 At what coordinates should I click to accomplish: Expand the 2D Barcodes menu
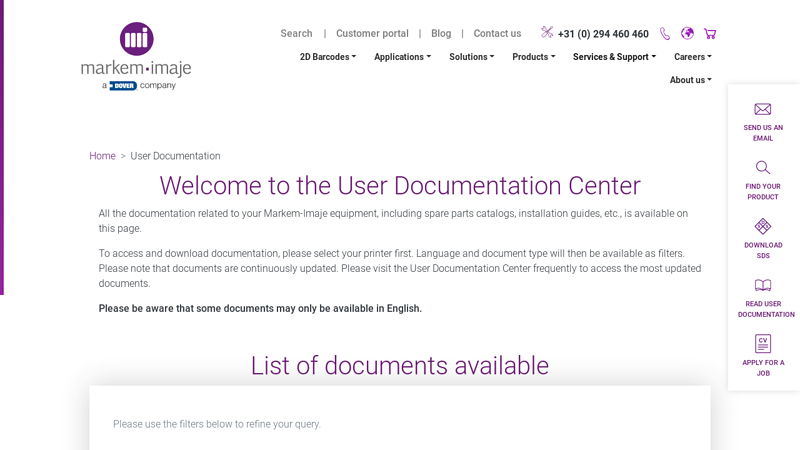click(328, 57)
